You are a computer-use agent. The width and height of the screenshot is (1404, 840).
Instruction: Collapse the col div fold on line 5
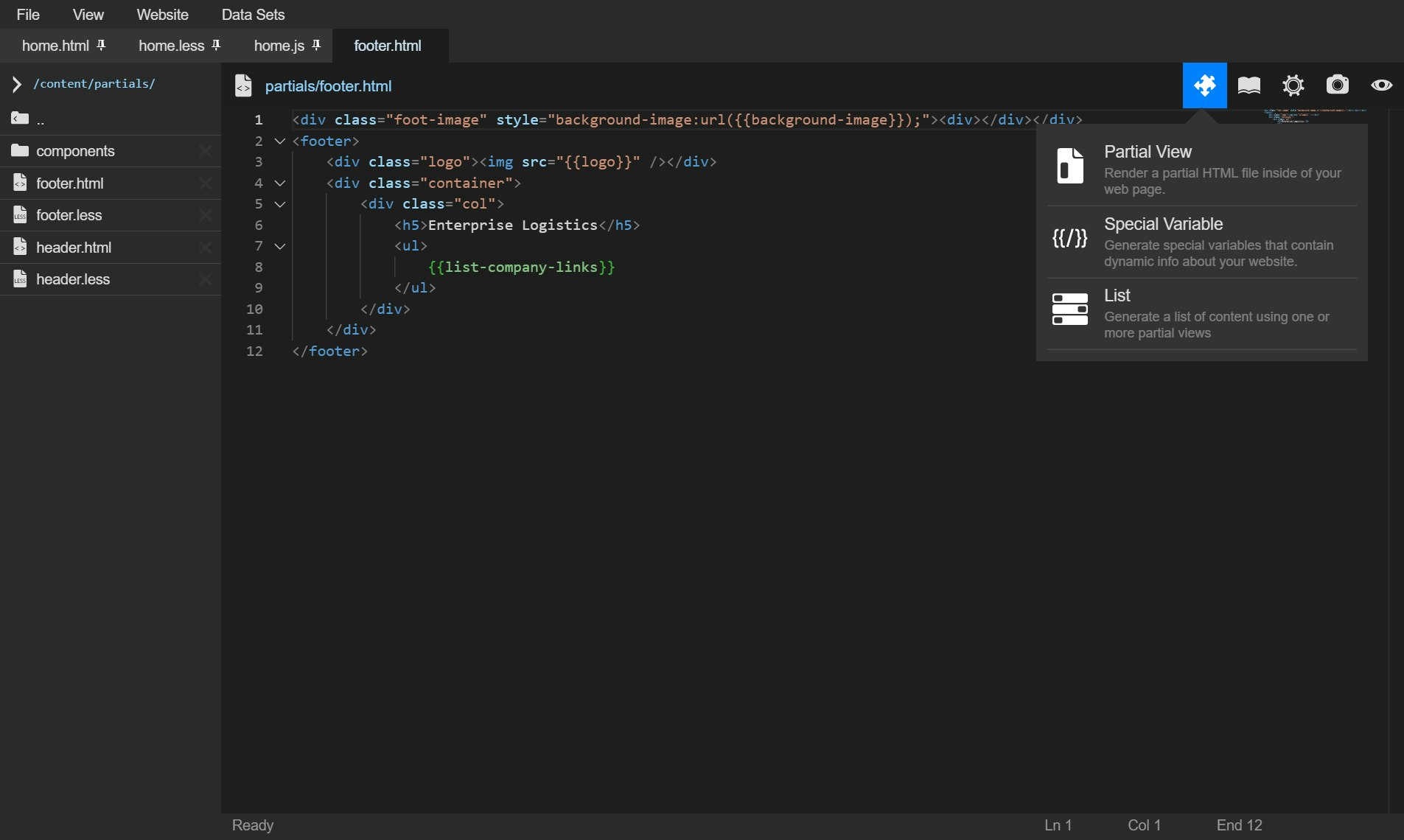[280, 204]
